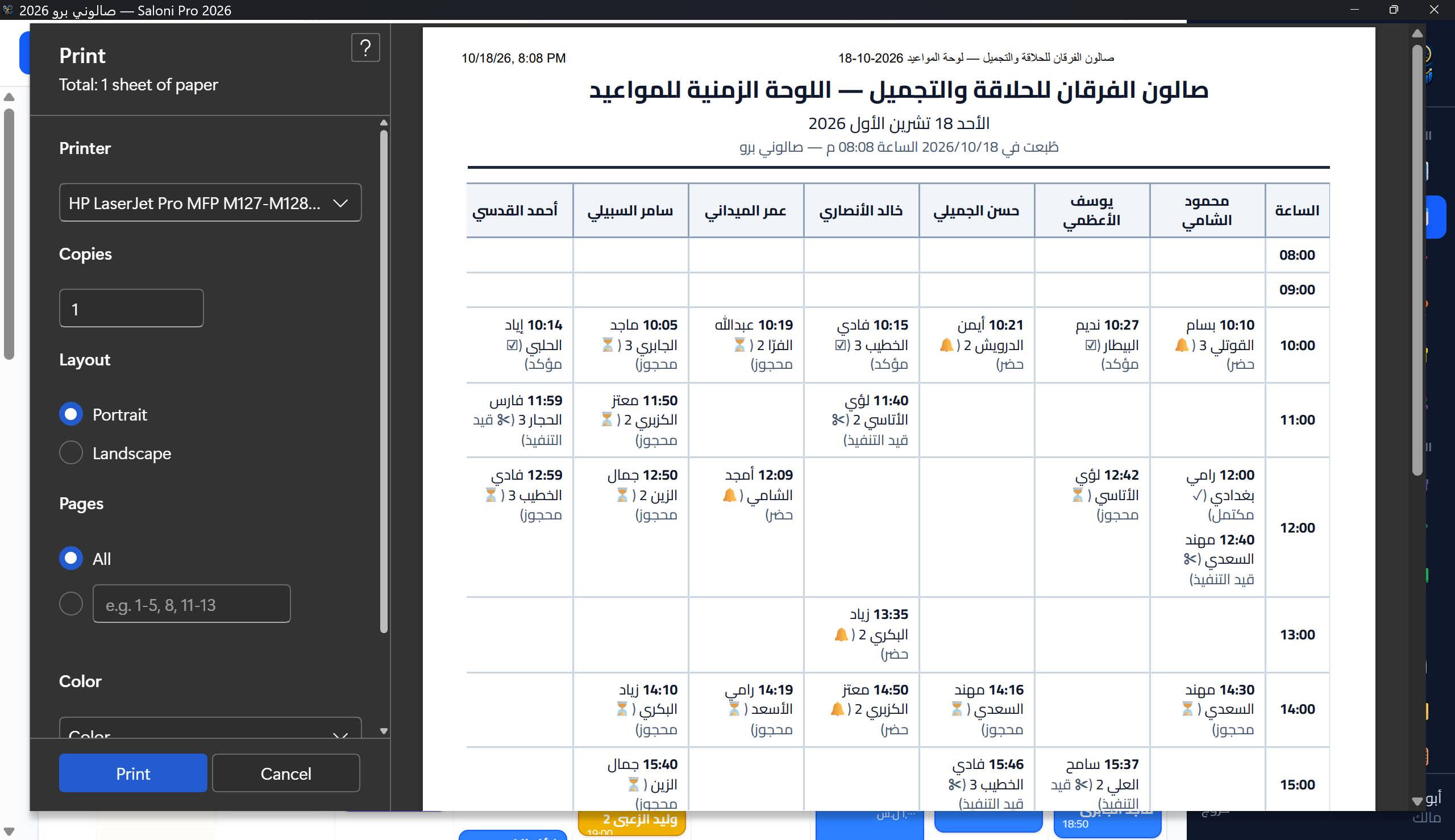Click the 12:40 مهند السعدي appointment text

tap(1219, 559)
